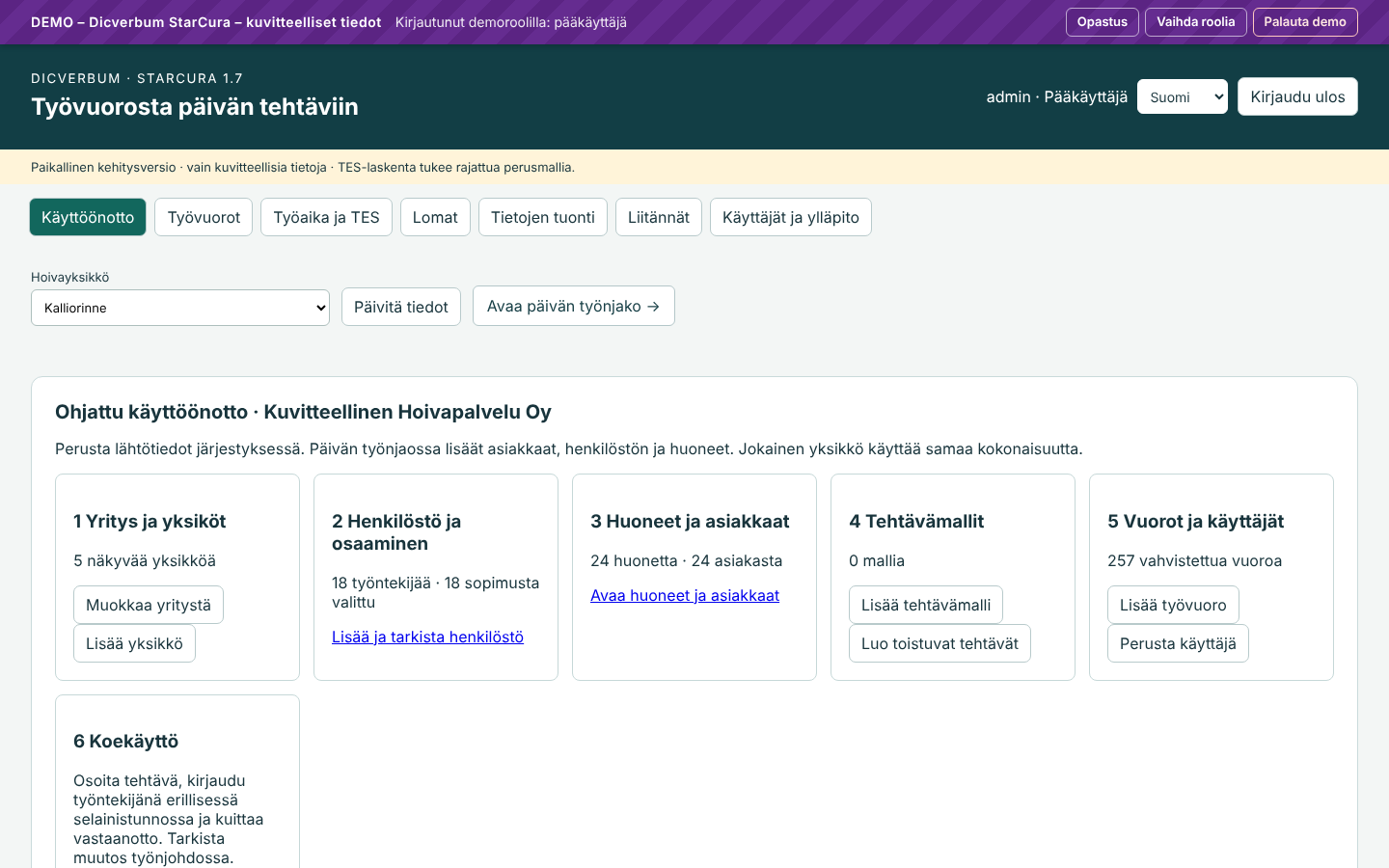The width and height of the screenshot is (1389, 868).
Task: Click the '3 Huoneet ja asiakkaat' heading
Action: pos(690,521)
